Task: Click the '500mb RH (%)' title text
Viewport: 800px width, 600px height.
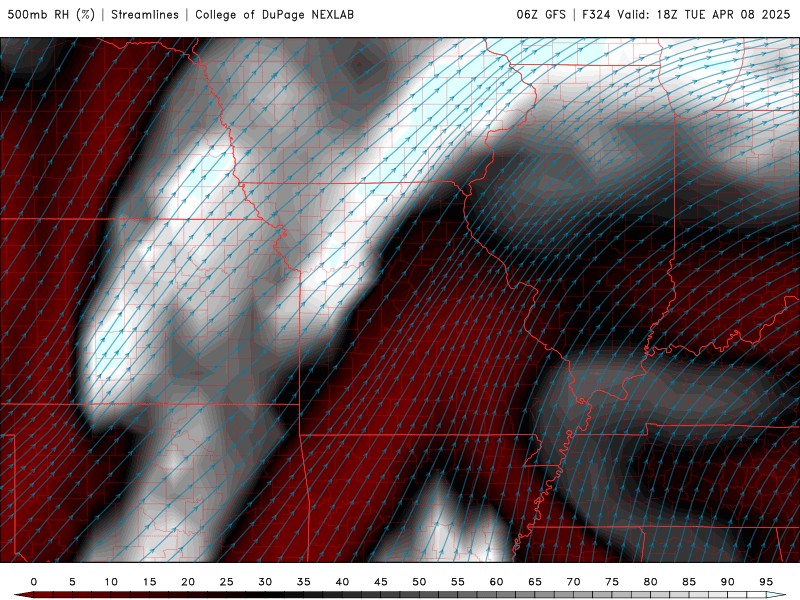Action: pos(51,14)
